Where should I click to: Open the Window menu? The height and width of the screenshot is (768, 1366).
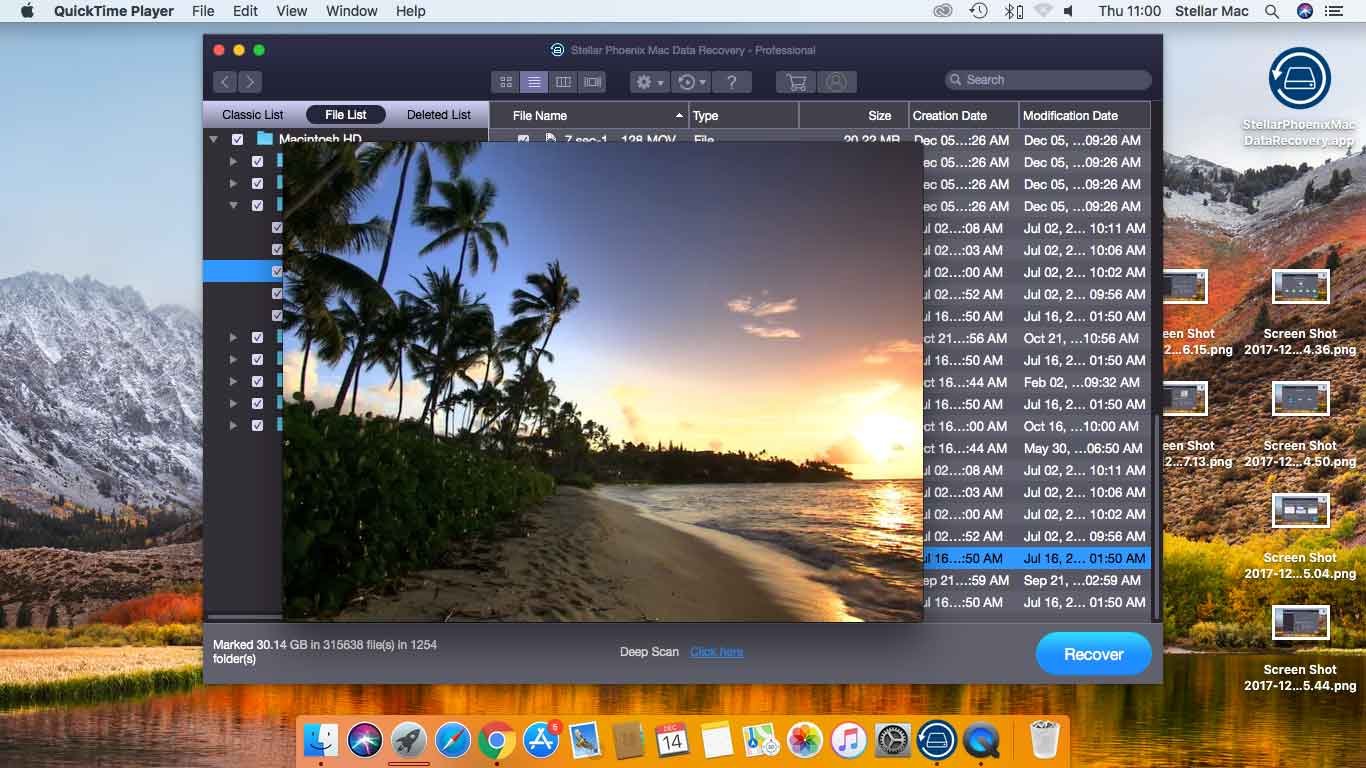(352, 11)
